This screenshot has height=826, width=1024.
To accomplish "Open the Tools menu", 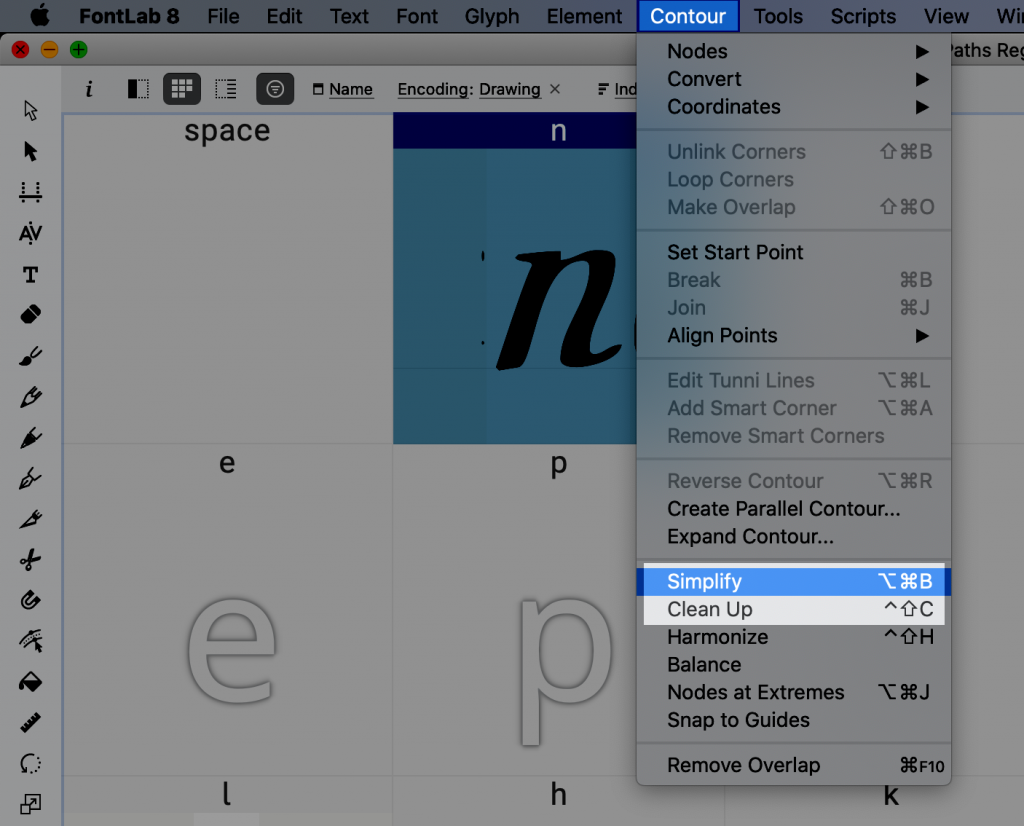I will click(x=778, y=16).
